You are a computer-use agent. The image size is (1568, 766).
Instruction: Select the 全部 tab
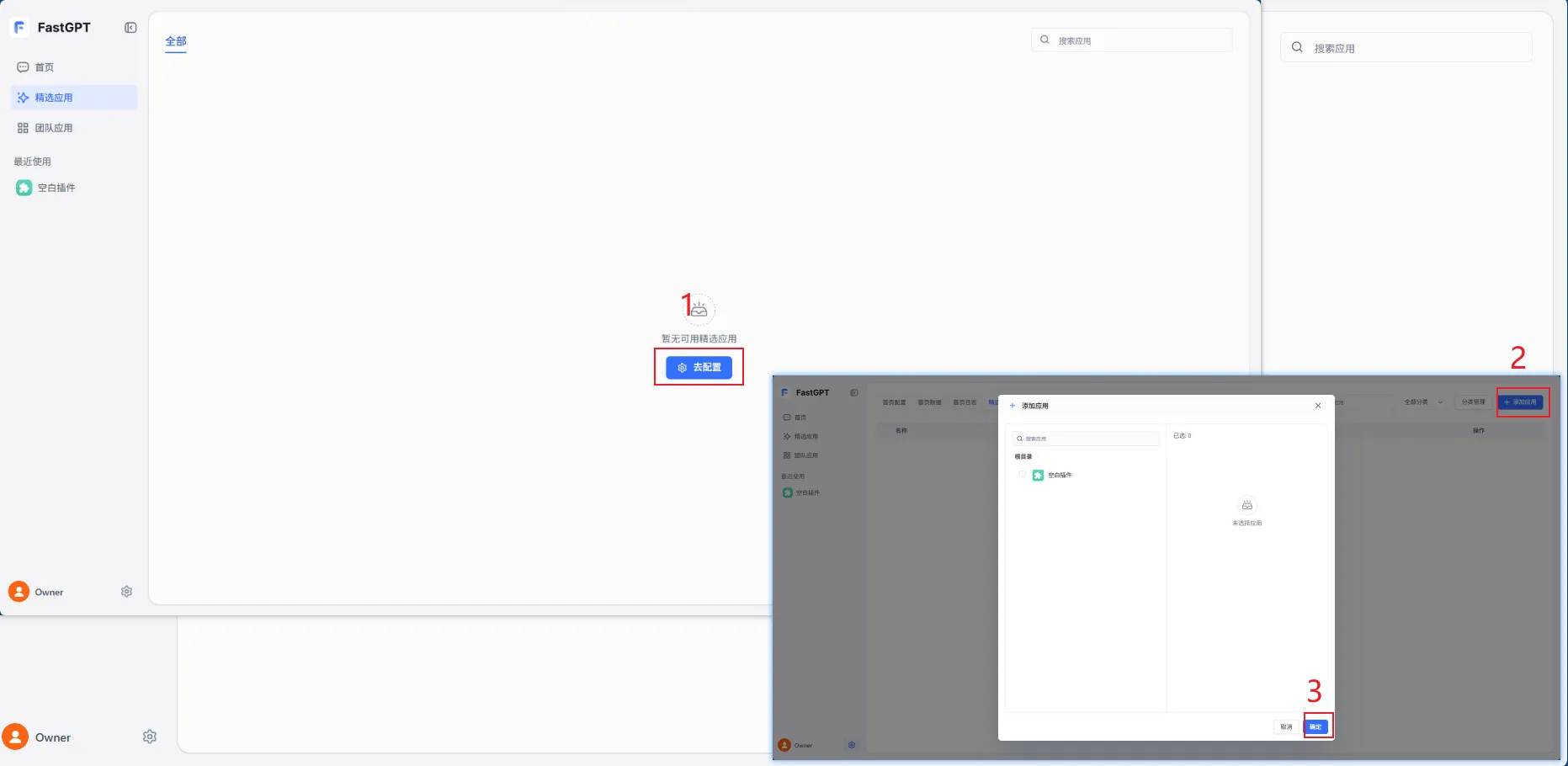pyautogui.click(x=176, y=41)
